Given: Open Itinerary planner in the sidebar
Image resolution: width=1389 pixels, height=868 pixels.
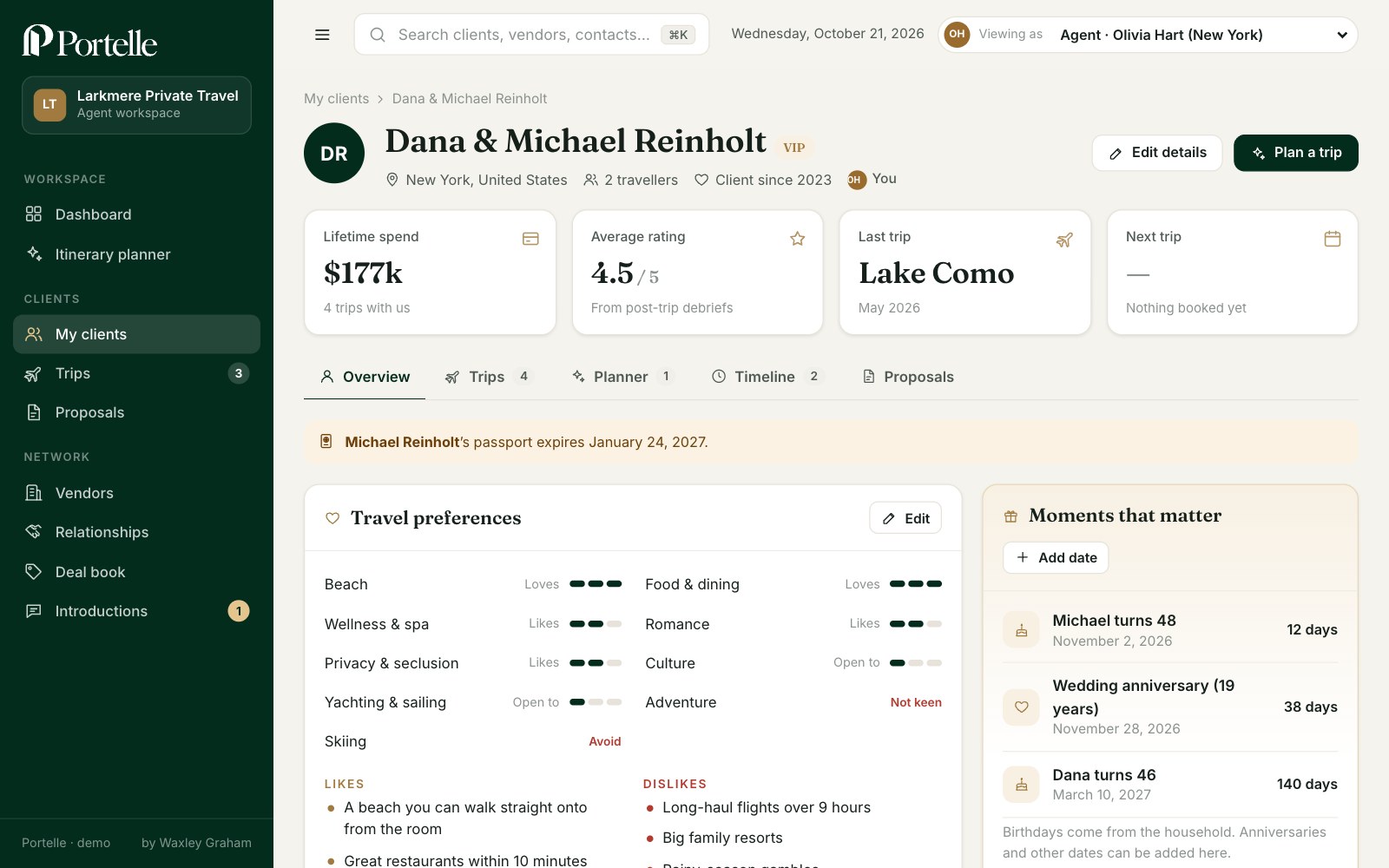Looking at the screenshot, I should (136, 254).
